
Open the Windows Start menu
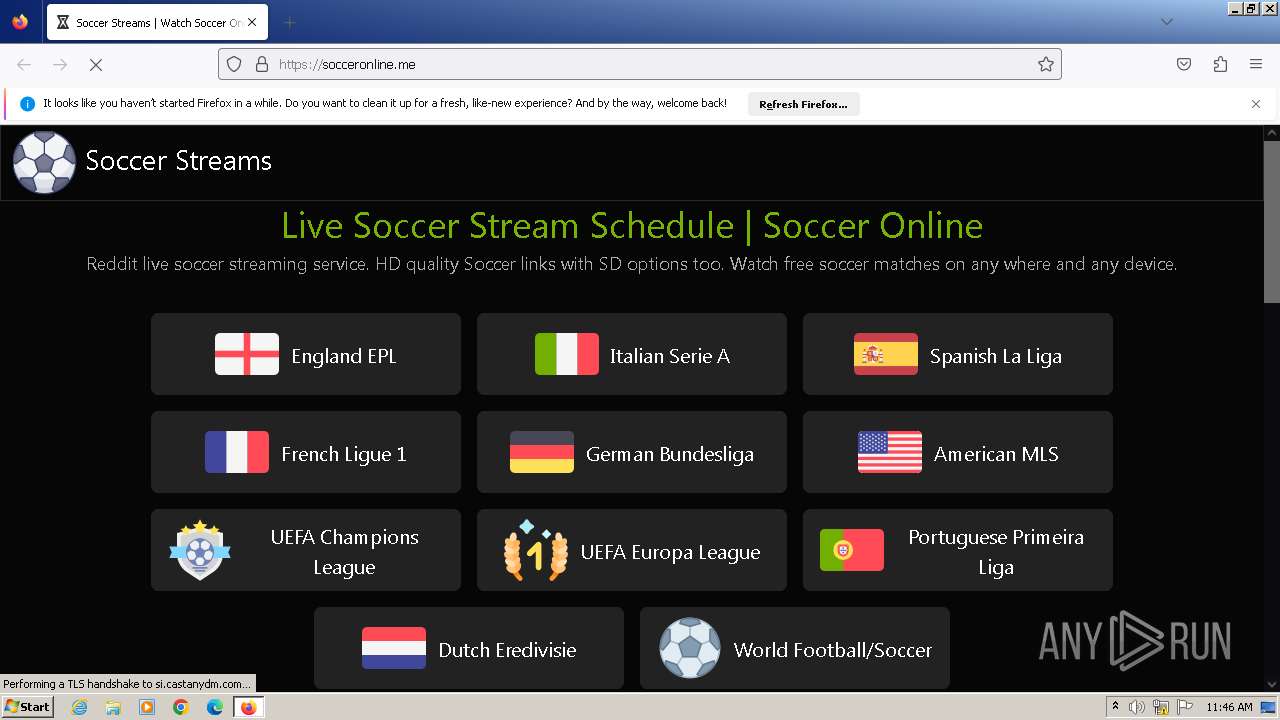[27, 707]
